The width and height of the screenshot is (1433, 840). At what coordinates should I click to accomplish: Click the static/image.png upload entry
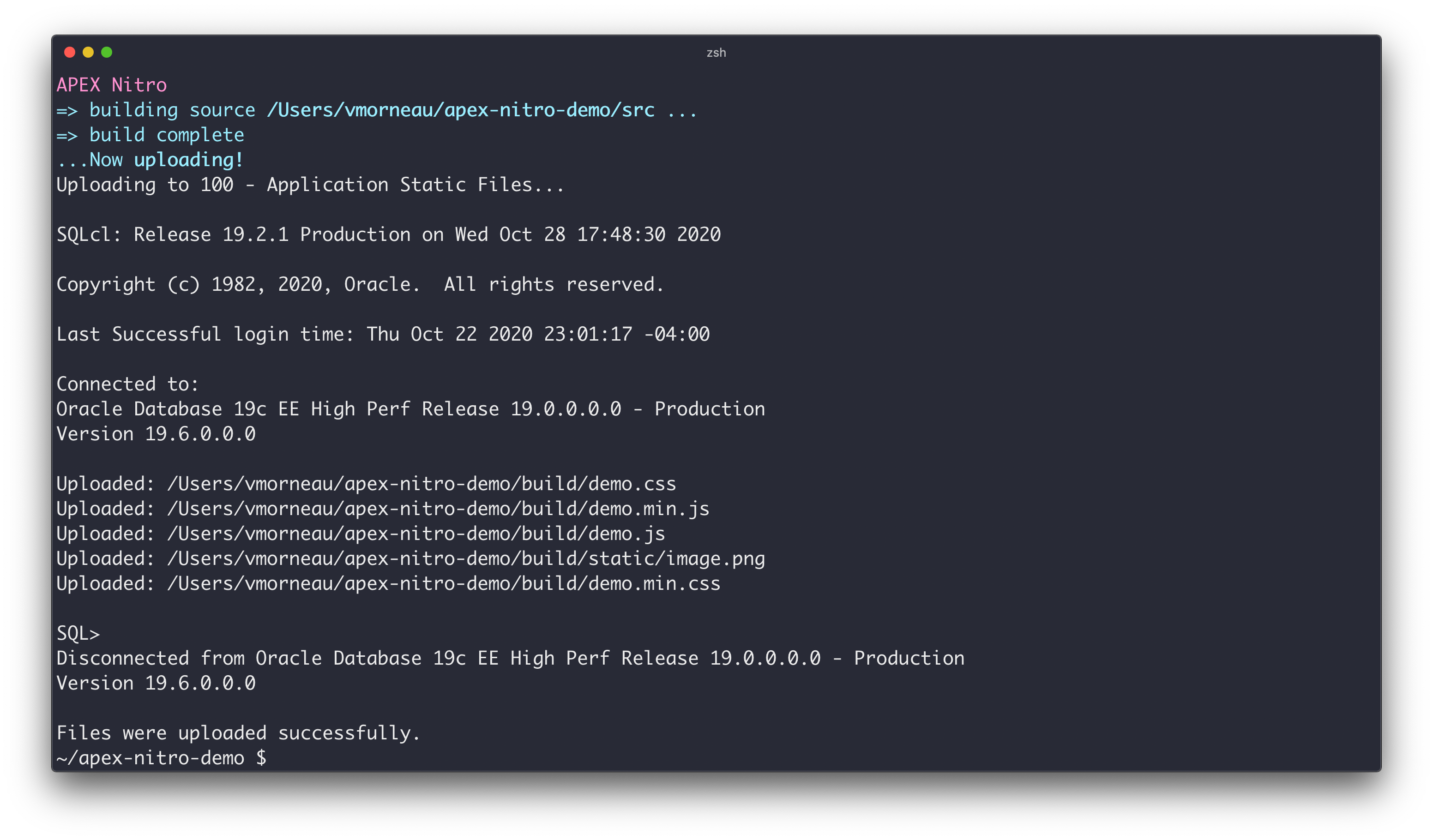[409, 558]
